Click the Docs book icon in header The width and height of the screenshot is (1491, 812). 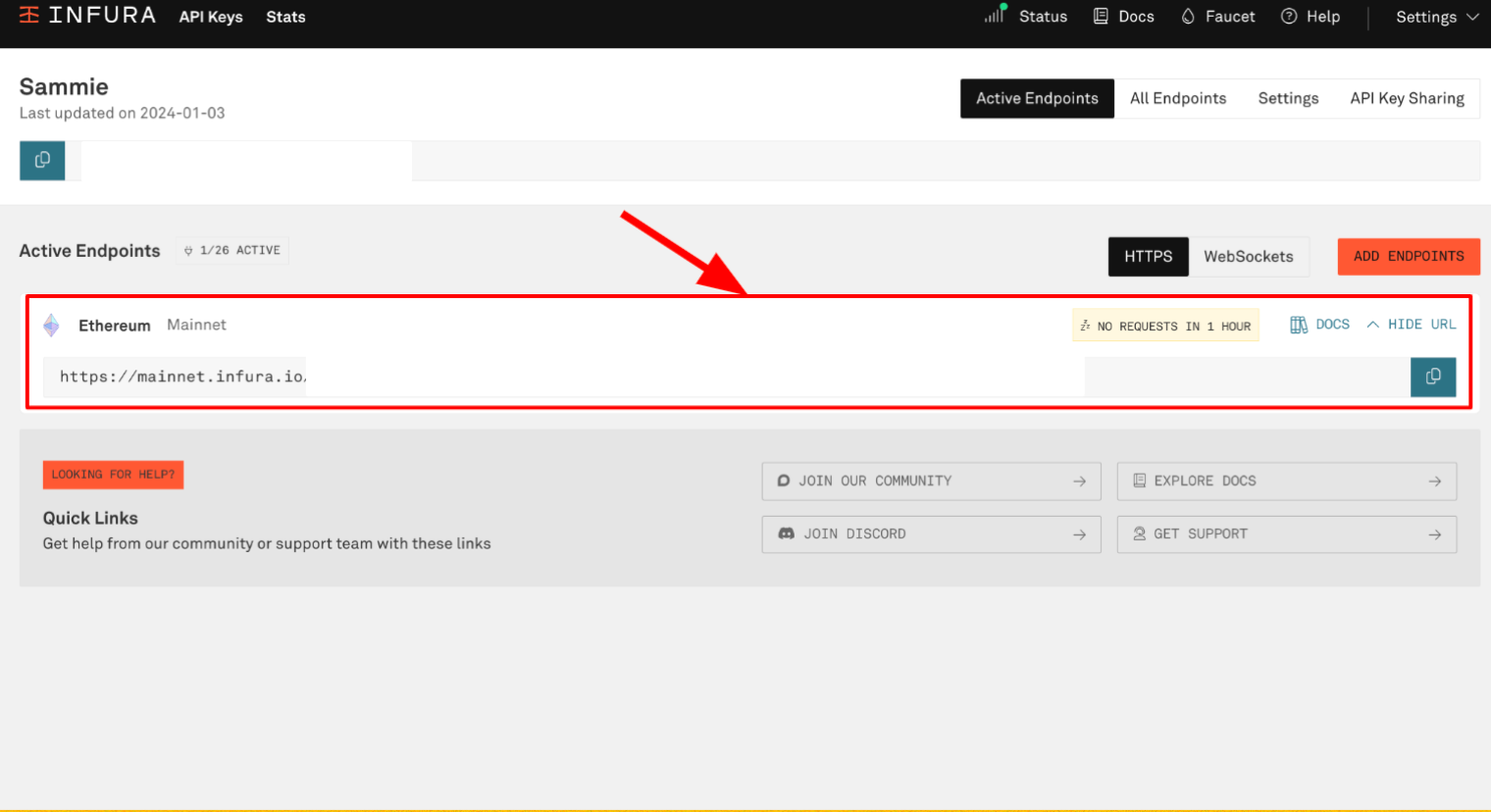tap(1101, 17)
